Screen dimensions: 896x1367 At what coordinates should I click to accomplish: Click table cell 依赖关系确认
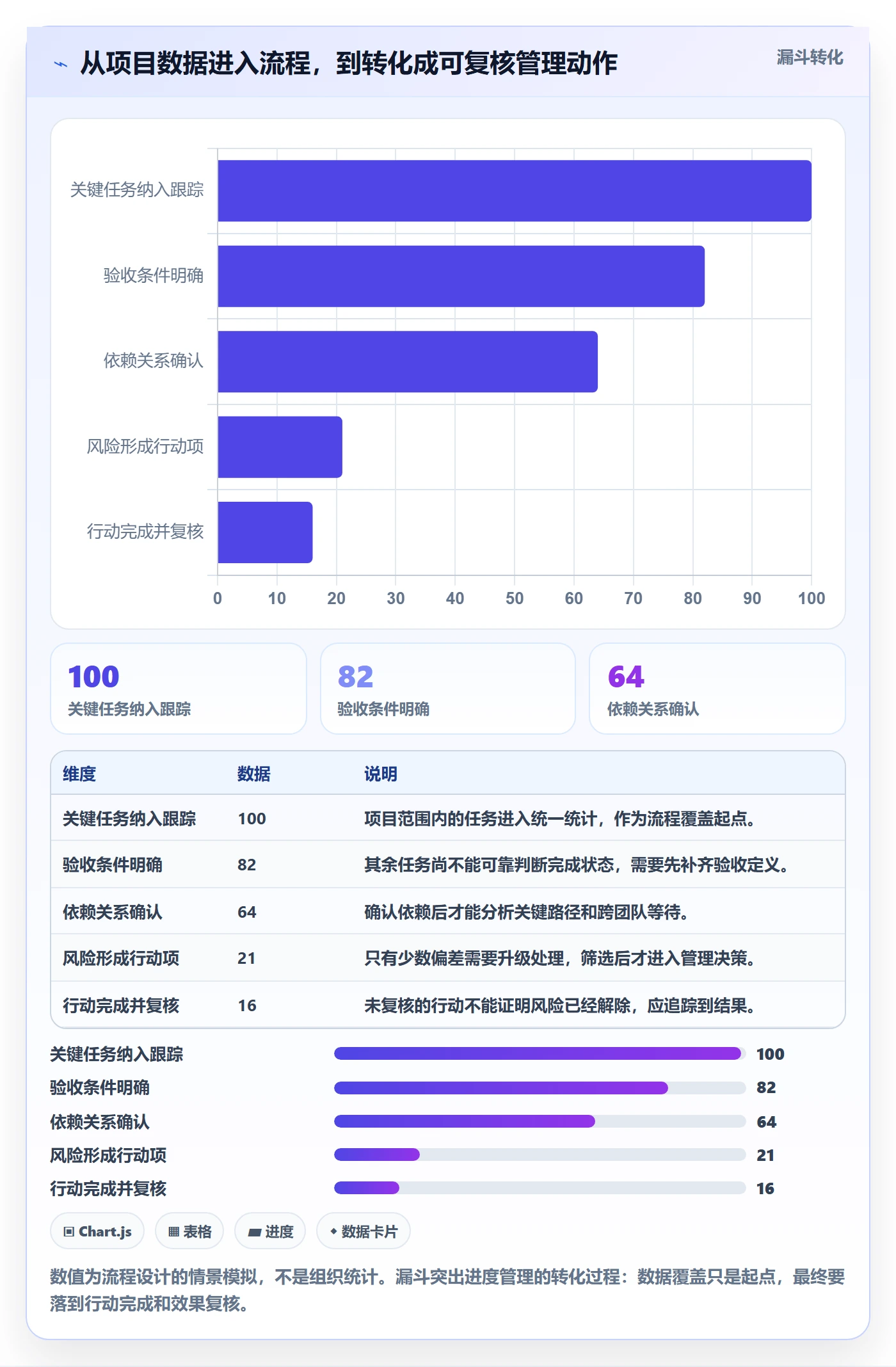[x=113, y=912]
